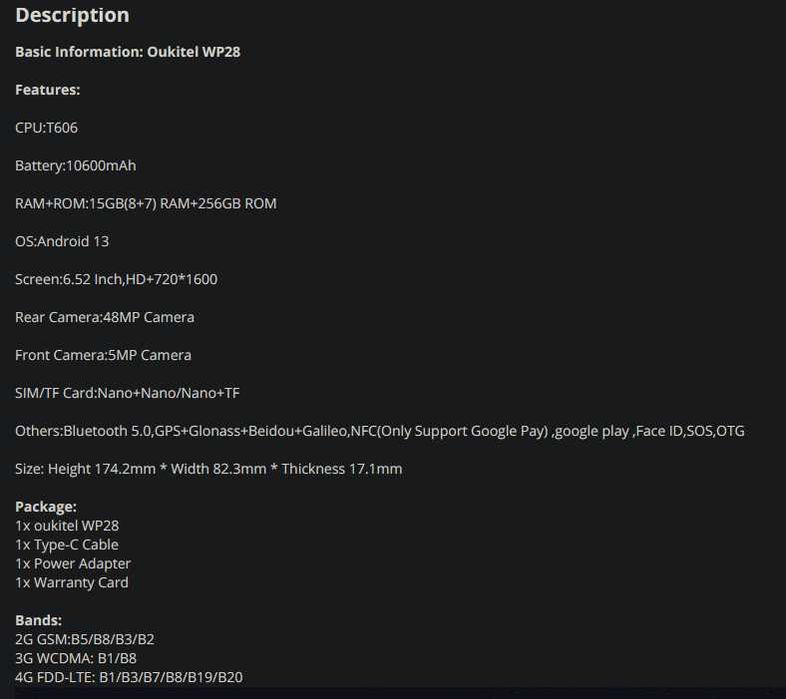Select the Battery 10600mAh line

[x=75, y=166]
